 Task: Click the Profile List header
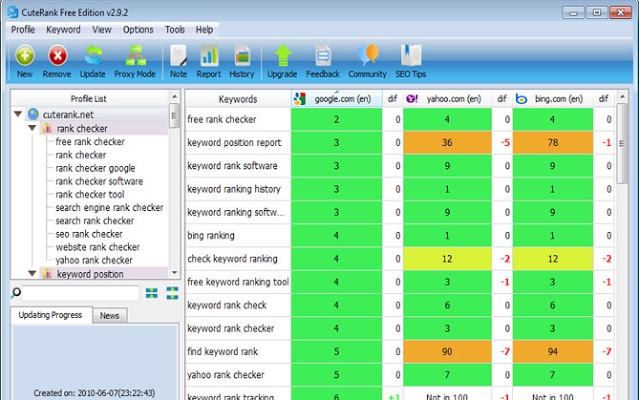pos(89,99)
